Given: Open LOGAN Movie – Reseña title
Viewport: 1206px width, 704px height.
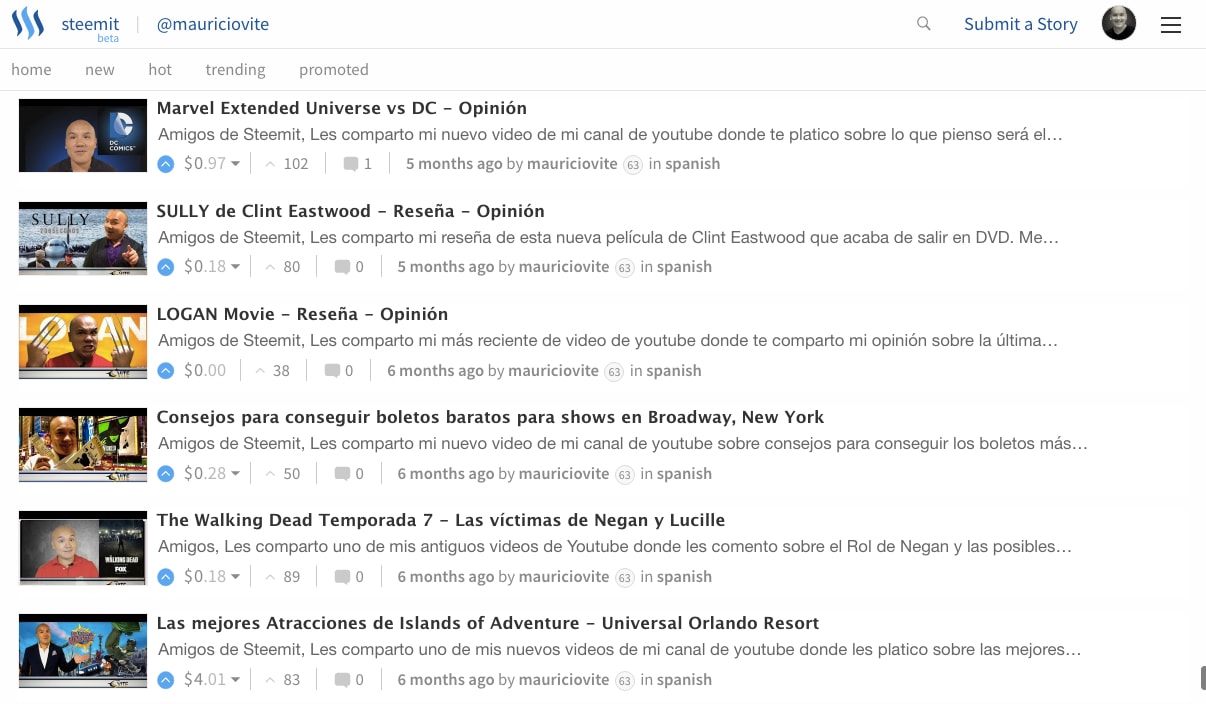Looking at the screenshot, I should [x=303, y=314].
